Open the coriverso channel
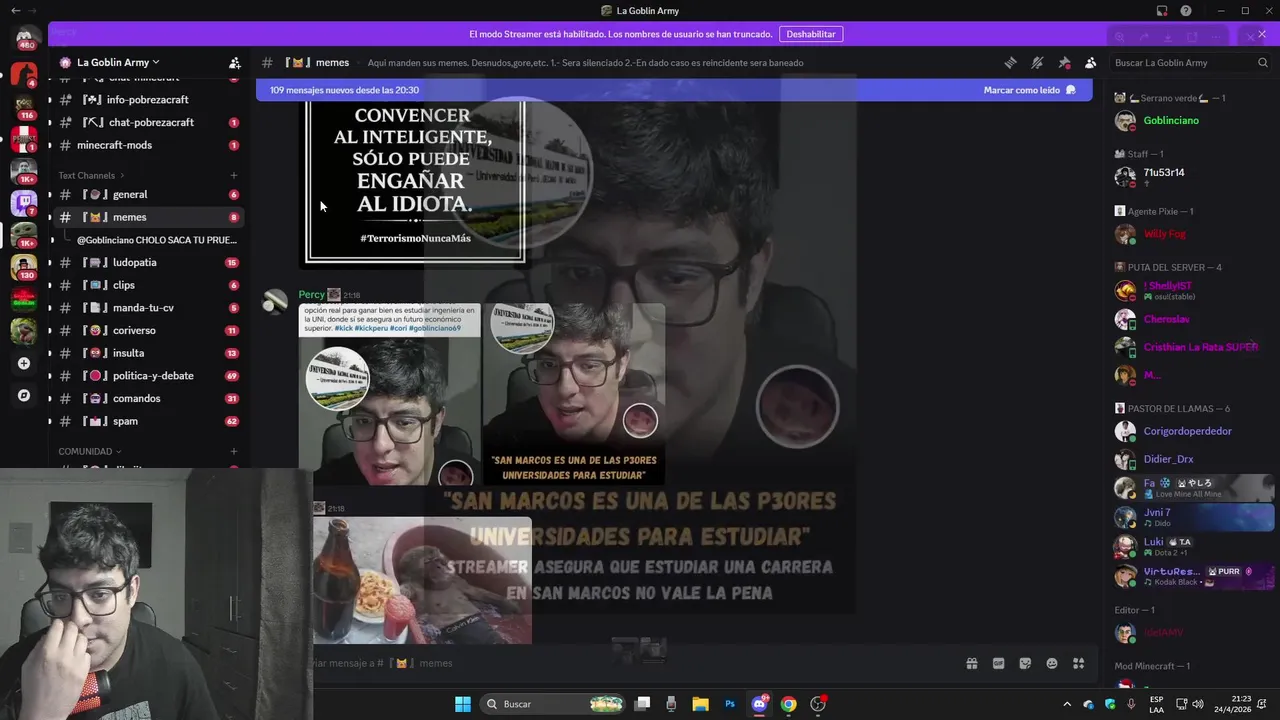Screen dimensions: 1280x720 148,330
